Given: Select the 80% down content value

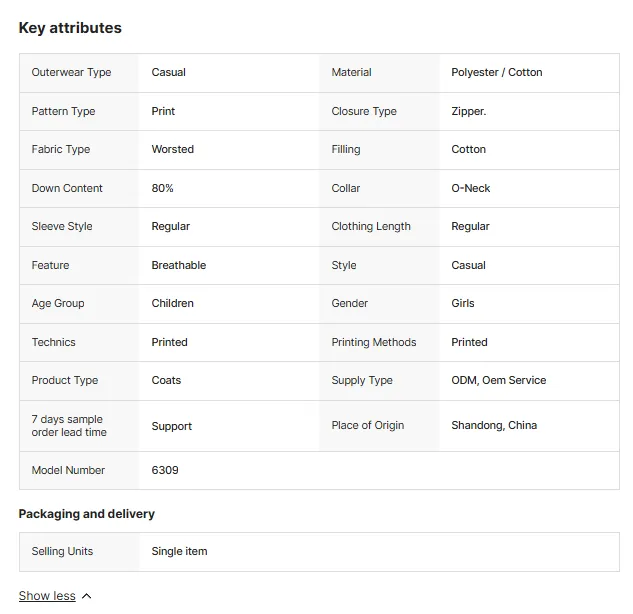Looking at the screenshot, I should 162,188.
